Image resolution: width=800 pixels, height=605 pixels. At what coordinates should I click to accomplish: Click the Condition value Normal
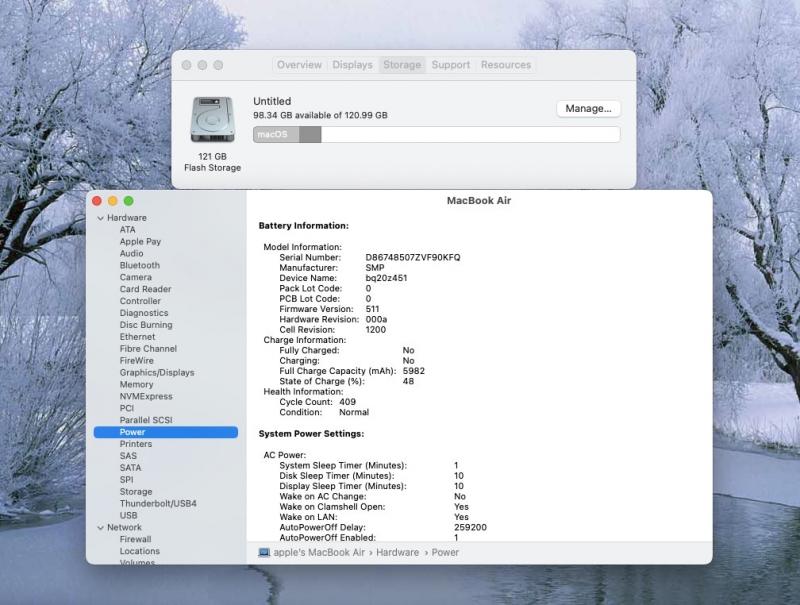(x=354, y=412)
